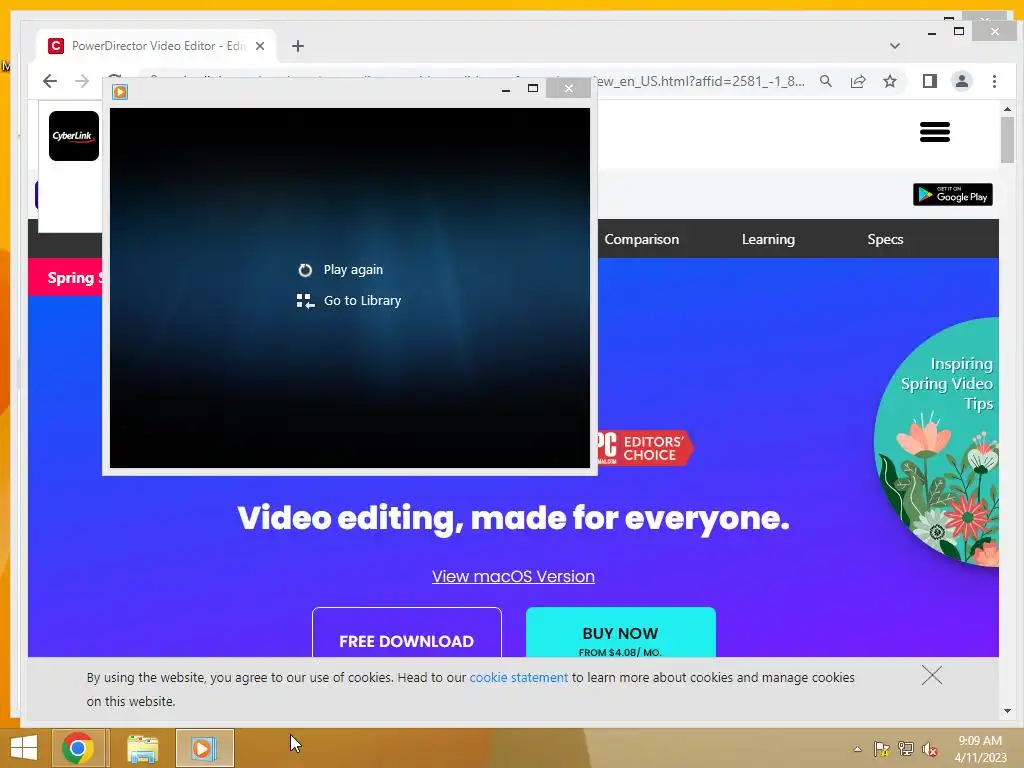
Task: Expand Chrome tab search chevron
Action: (x=895, y=46)
